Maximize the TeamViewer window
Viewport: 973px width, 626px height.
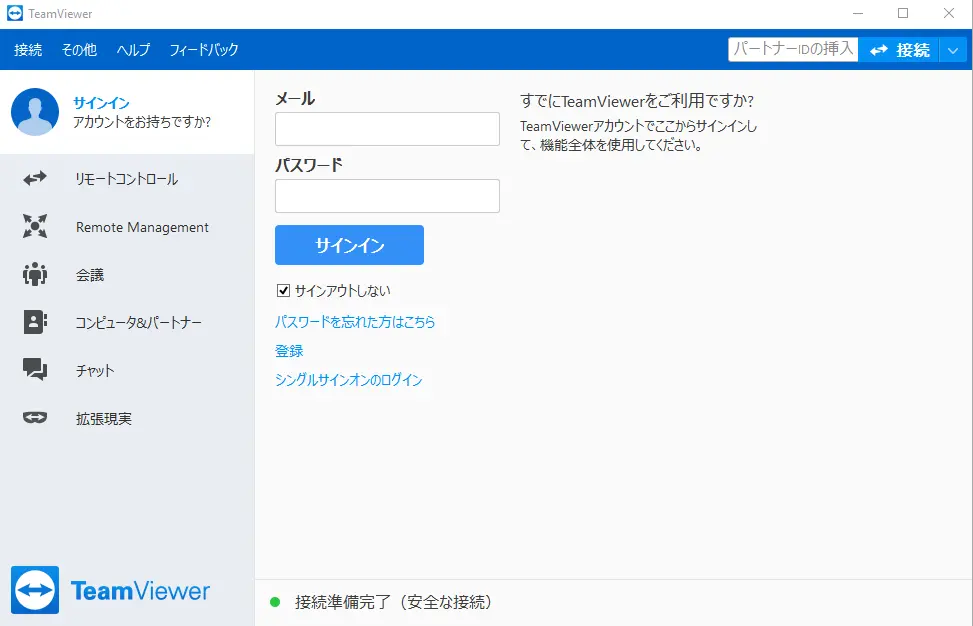click(x=903, y=14)
